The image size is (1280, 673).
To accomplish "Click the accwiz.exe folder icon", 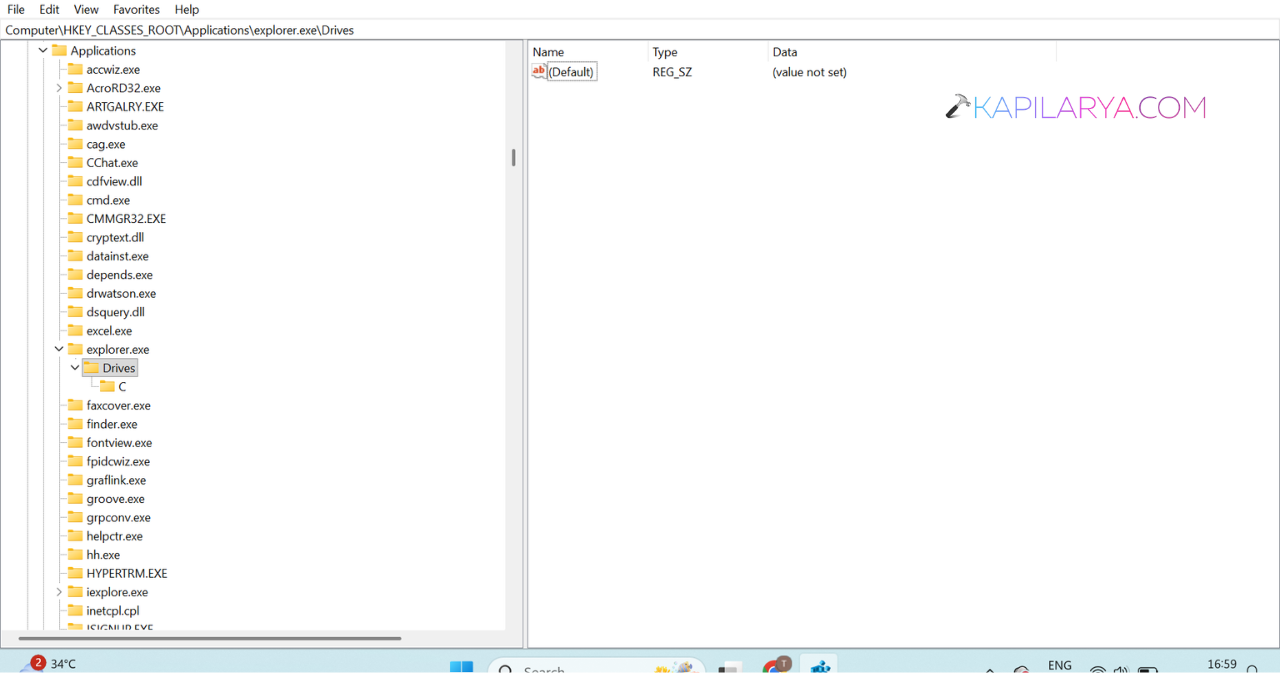I will [75, 69].
